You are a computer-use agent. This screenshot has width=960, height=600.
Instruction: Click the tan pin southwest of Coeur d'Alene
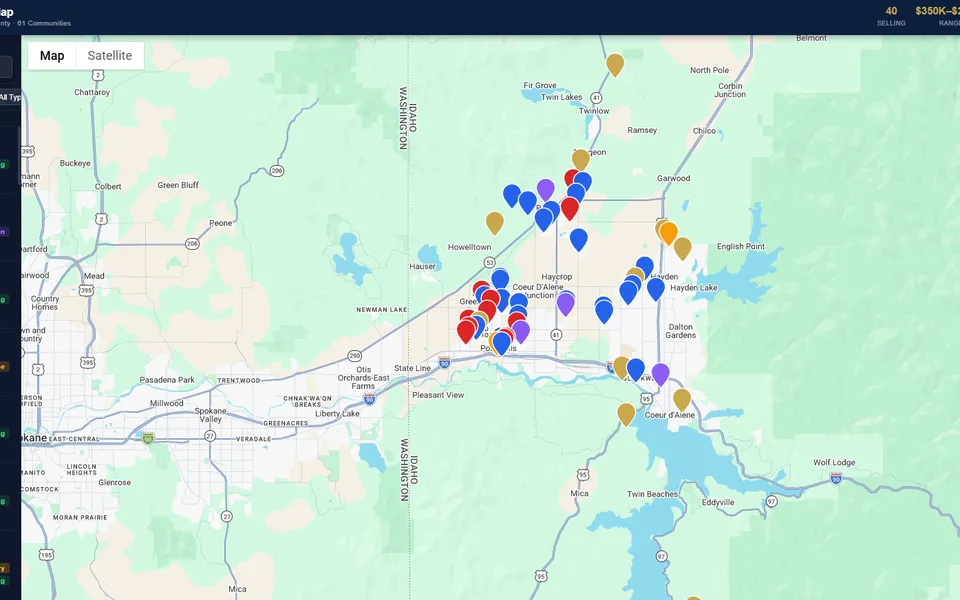[x=626, y=414]
